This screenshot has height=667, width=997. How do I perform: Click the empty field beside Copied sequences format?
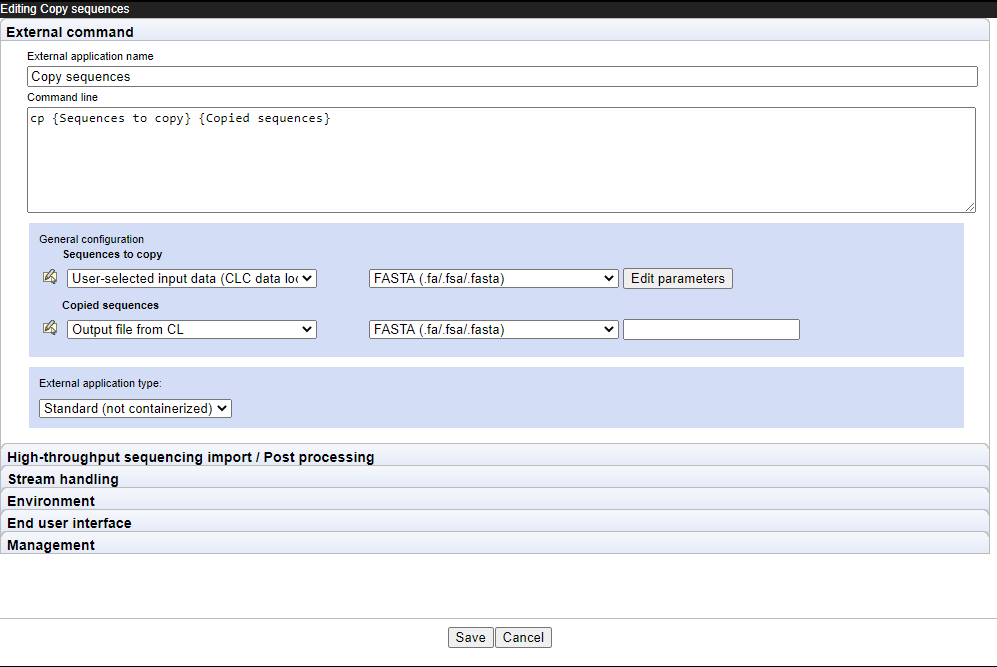pyautogui.click(x=711, y=329)
